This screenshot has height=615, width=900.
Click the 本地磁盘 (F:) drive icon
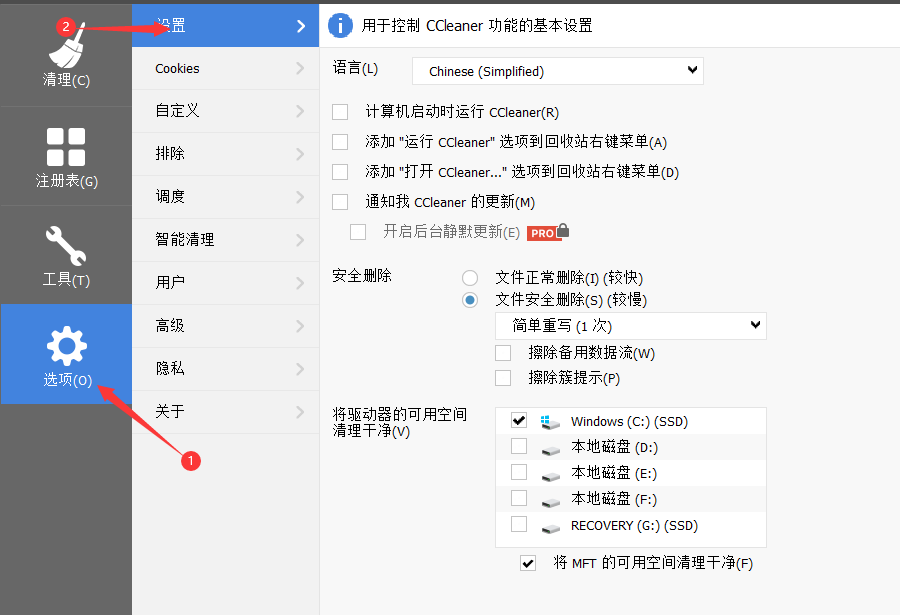550,502
